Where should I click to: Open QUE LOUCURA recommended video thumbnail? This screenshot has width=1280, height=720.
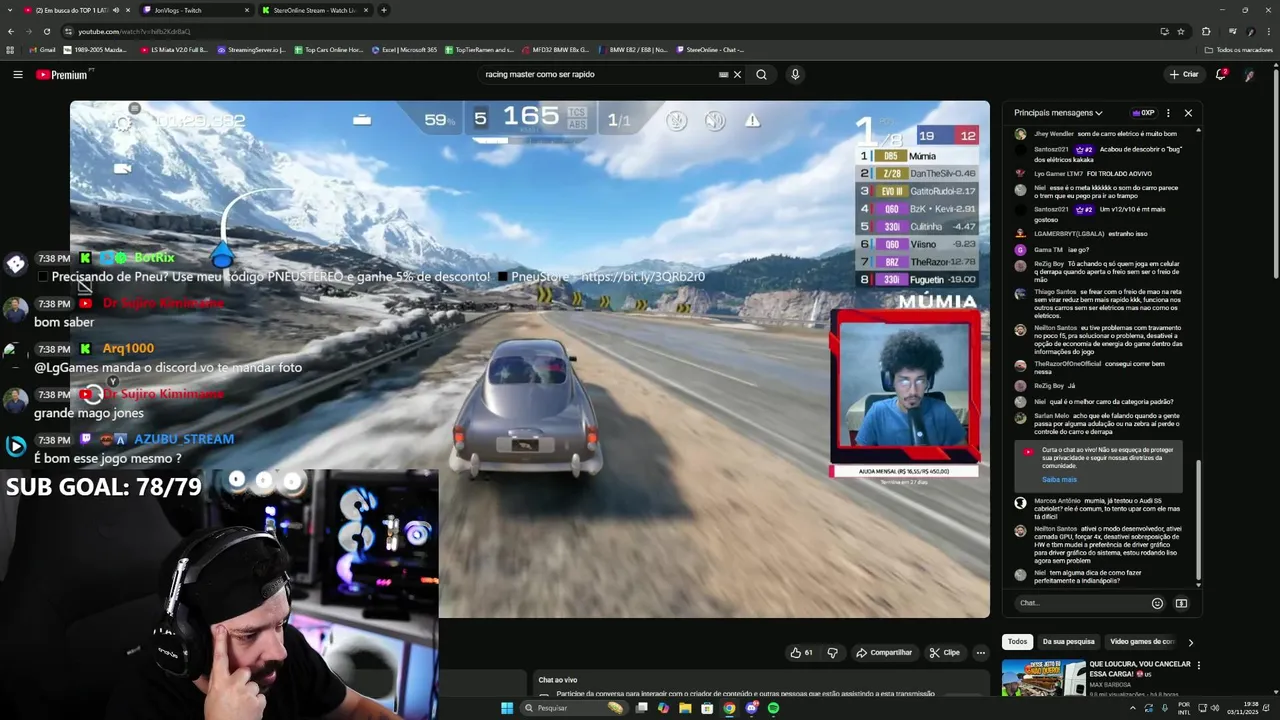coord(1043,677)
